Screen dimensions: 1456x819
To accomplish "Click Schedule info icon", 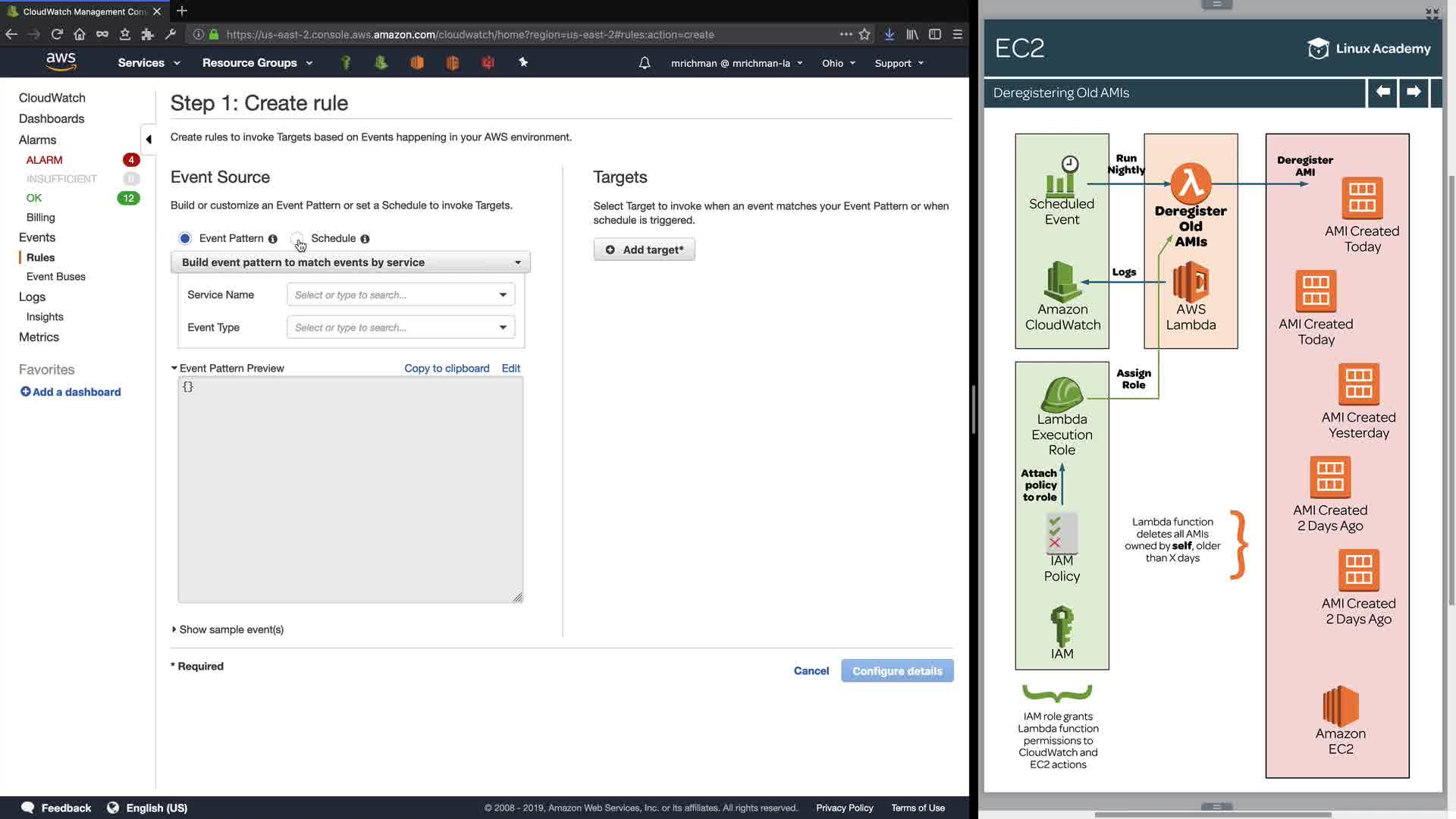I will pyautogui.click(x=365, y=239).
